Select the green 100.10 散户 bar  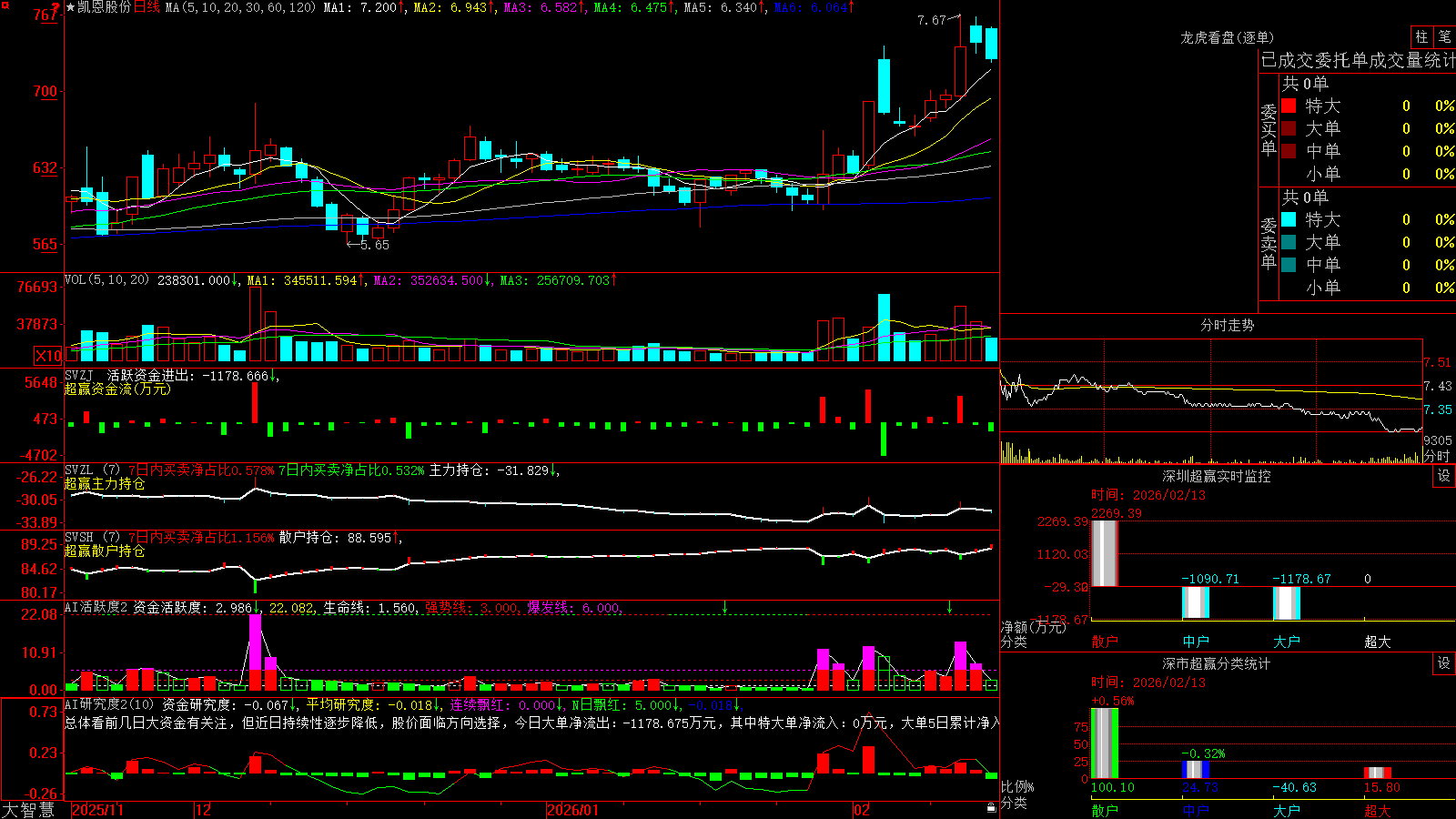tap(1105, 743)
